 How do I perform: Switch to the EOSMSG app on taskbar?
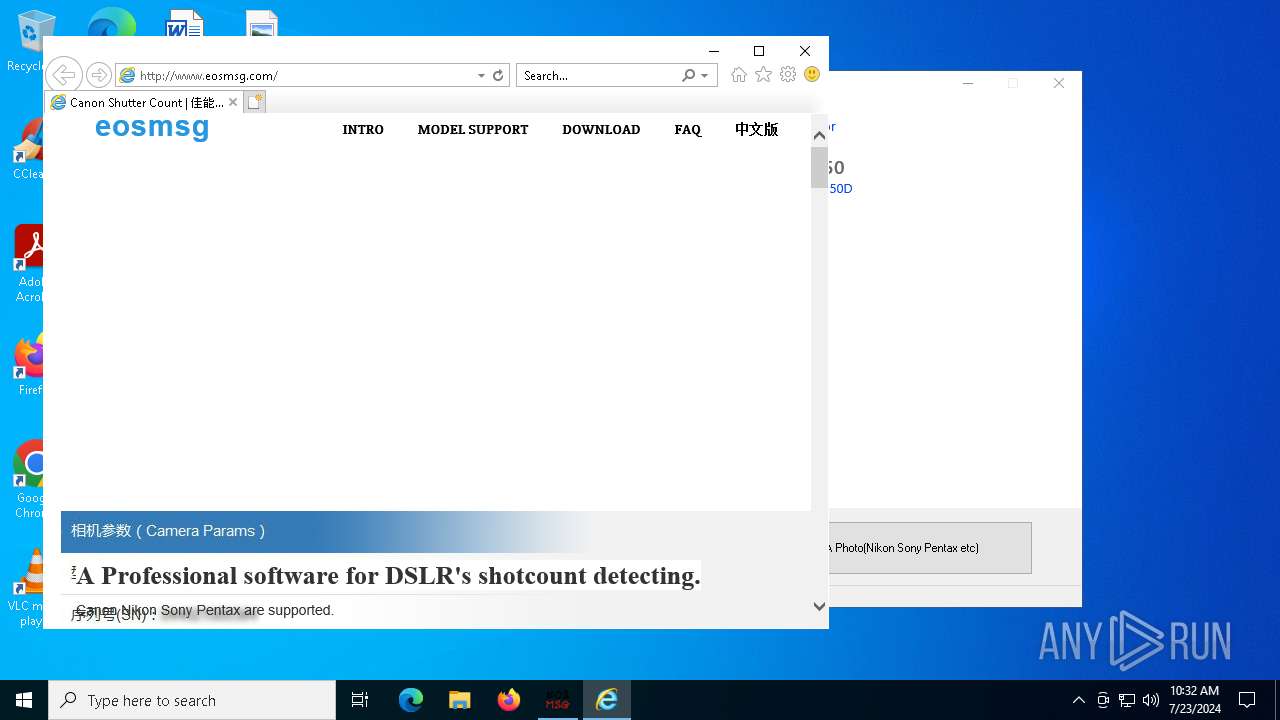(x=557, y=700)
